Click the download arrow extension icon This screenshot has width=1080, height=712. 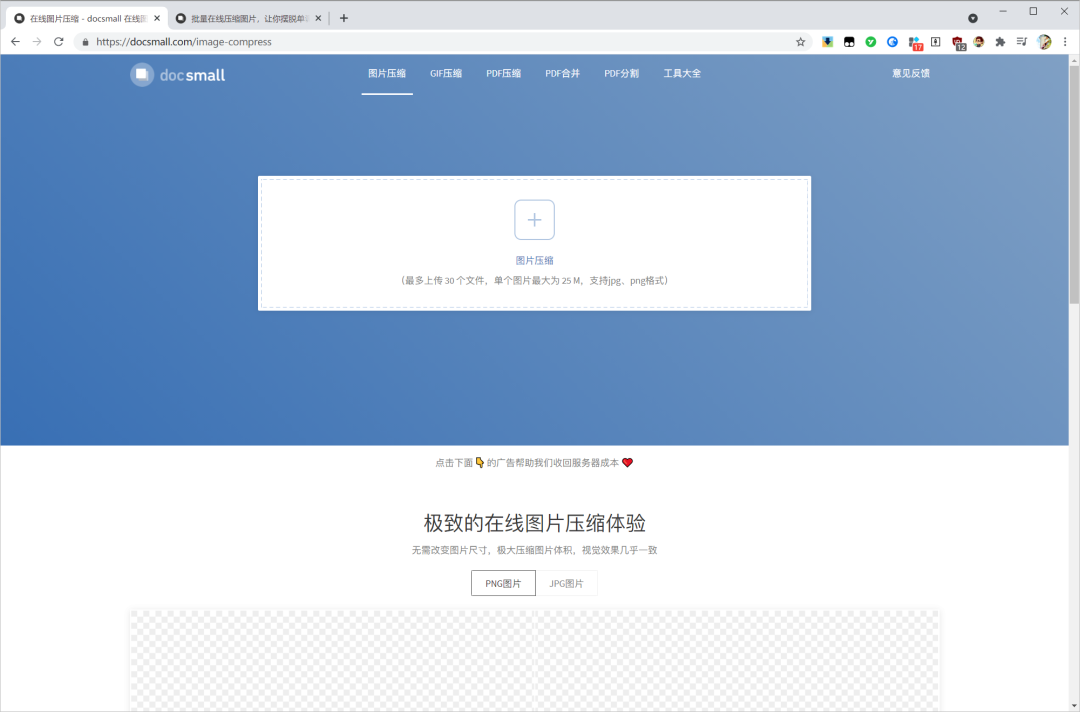(828, 42)
